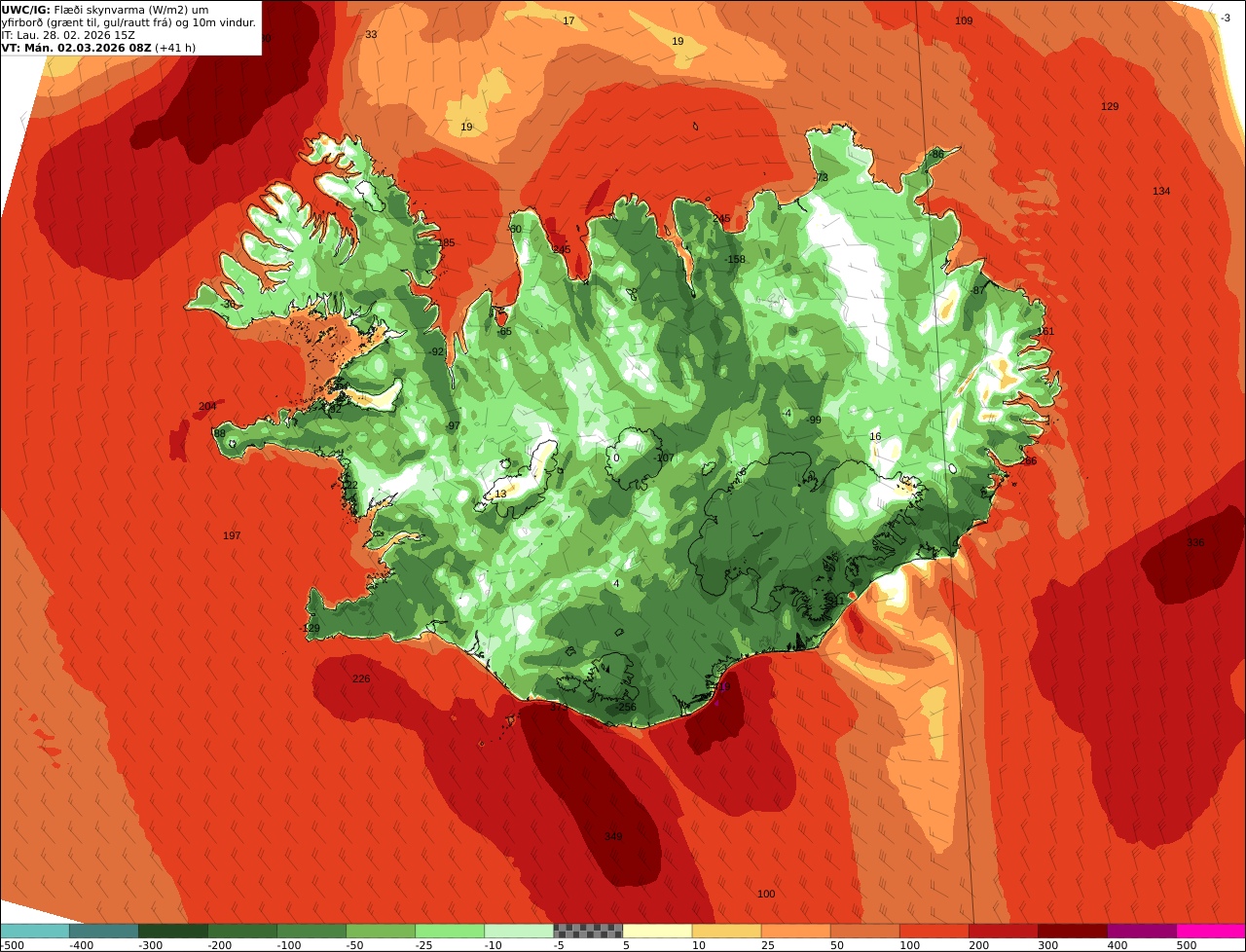Viewport: 1246px width, 952px height.
Task: Click the '-500' legend scale label
Action: [x=13, y=944]
